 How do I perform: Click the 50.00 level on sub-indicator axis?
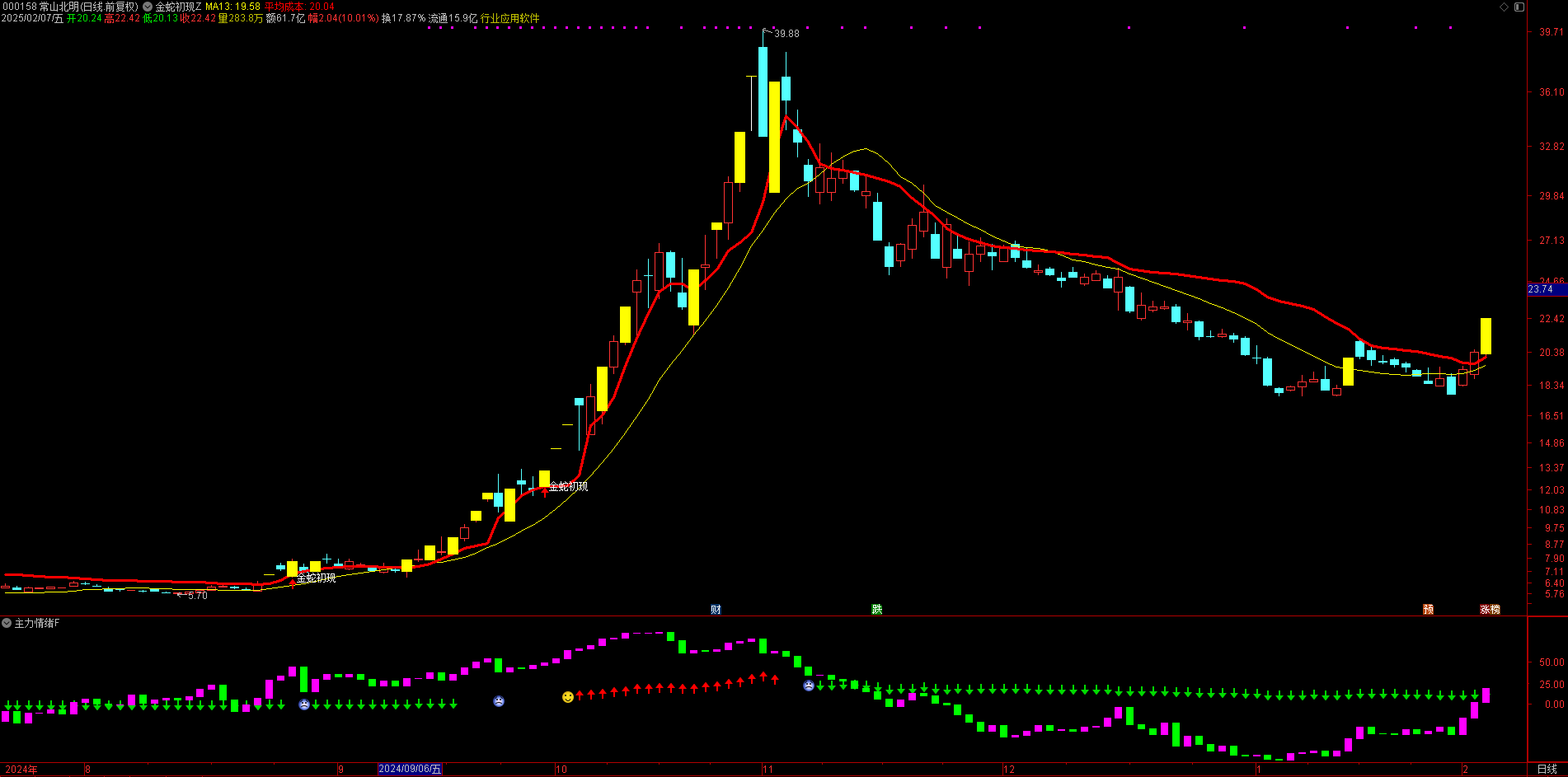coord(1552,662)
